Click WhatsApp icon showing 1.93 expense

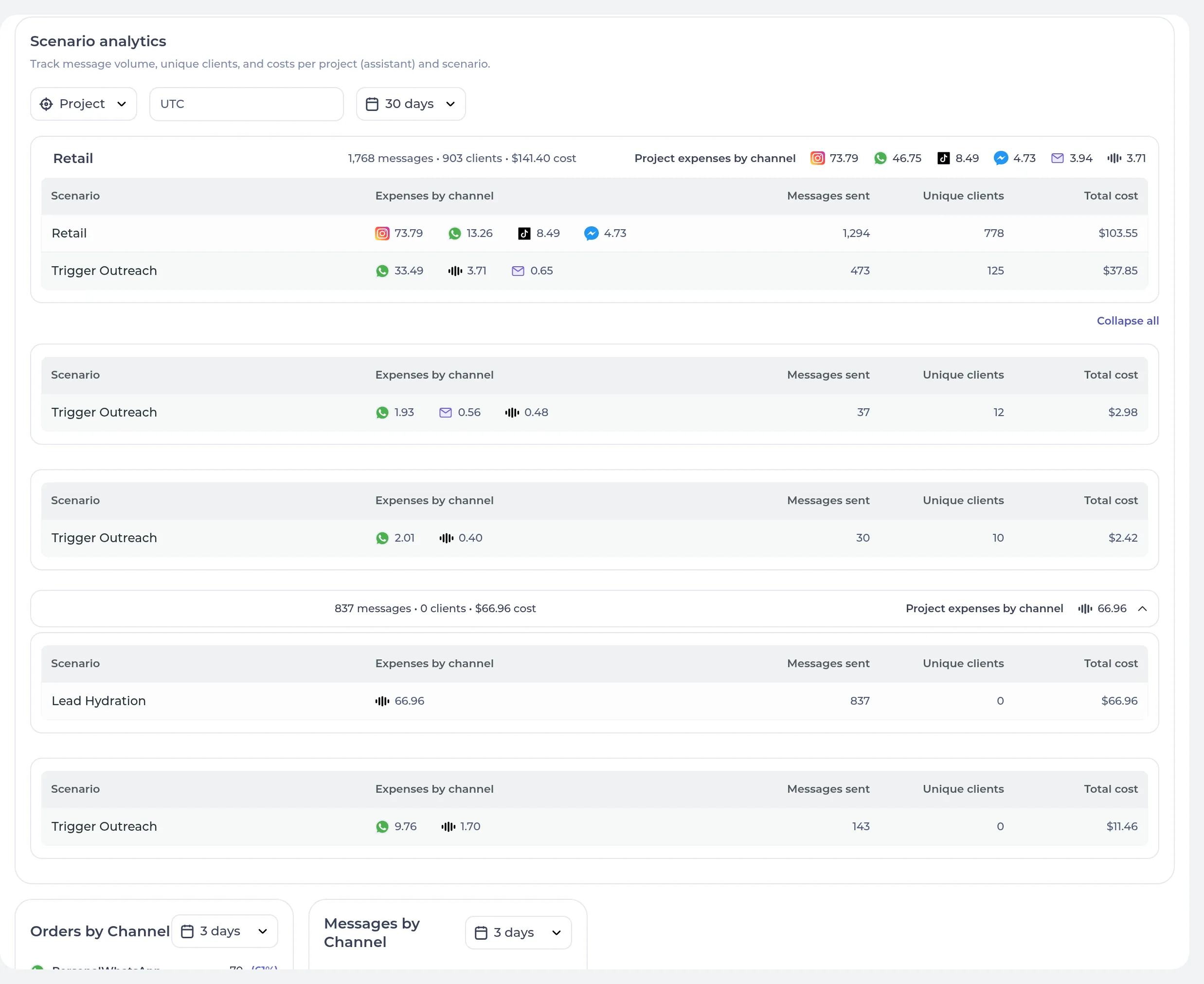(382, 413)
